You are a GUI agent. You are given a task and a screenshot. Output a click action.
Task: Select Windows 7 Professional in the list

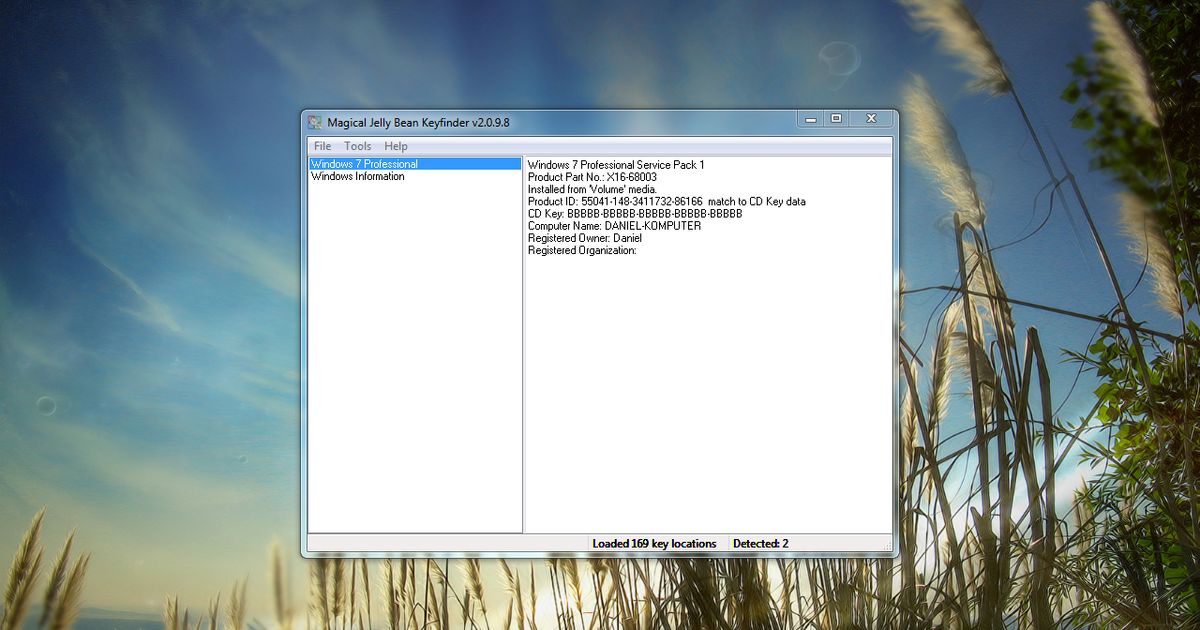point(365,164)
